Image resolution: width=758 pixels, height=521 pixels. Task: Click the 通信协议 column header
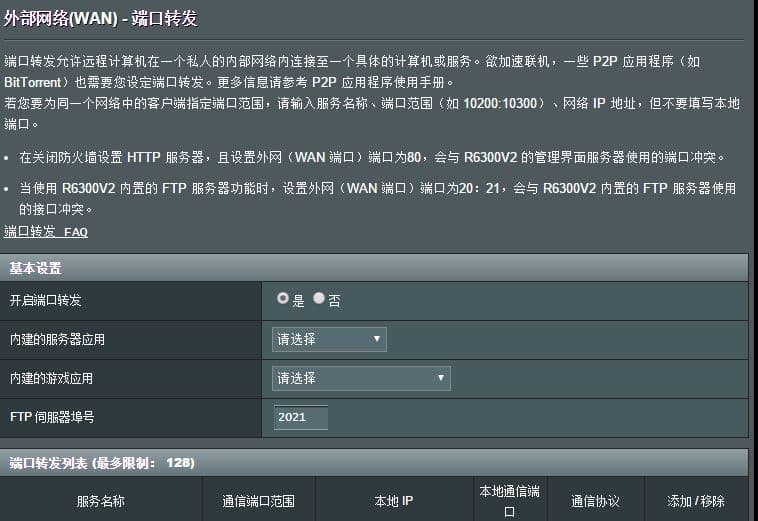click(x=596, y=501)
